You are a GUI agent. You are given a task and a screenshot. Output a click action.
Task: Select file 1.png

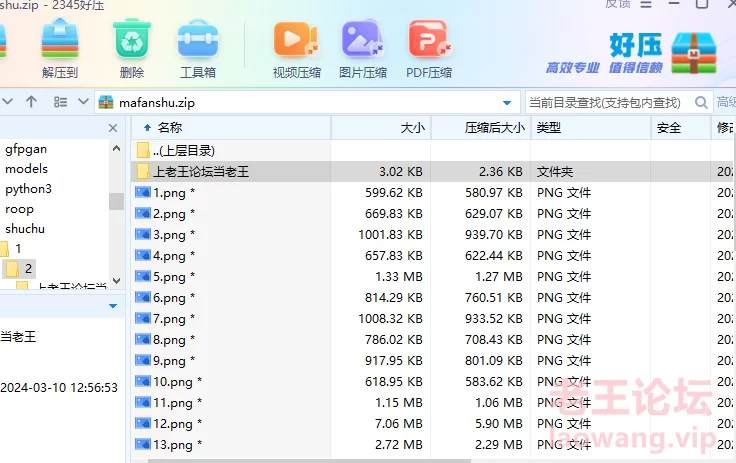pyautogui.click(x=432, y=193)
